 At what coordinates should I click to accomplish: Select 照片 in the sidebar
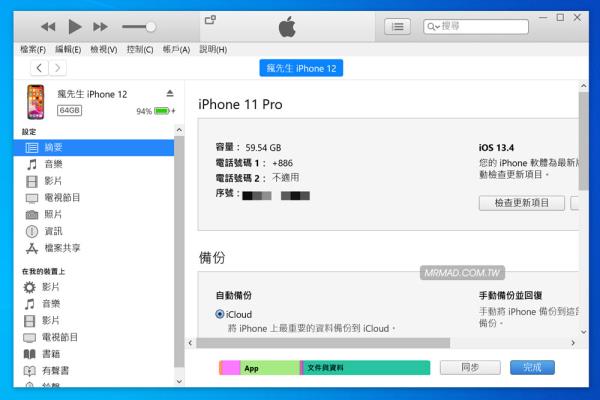(x=93, y=215)
